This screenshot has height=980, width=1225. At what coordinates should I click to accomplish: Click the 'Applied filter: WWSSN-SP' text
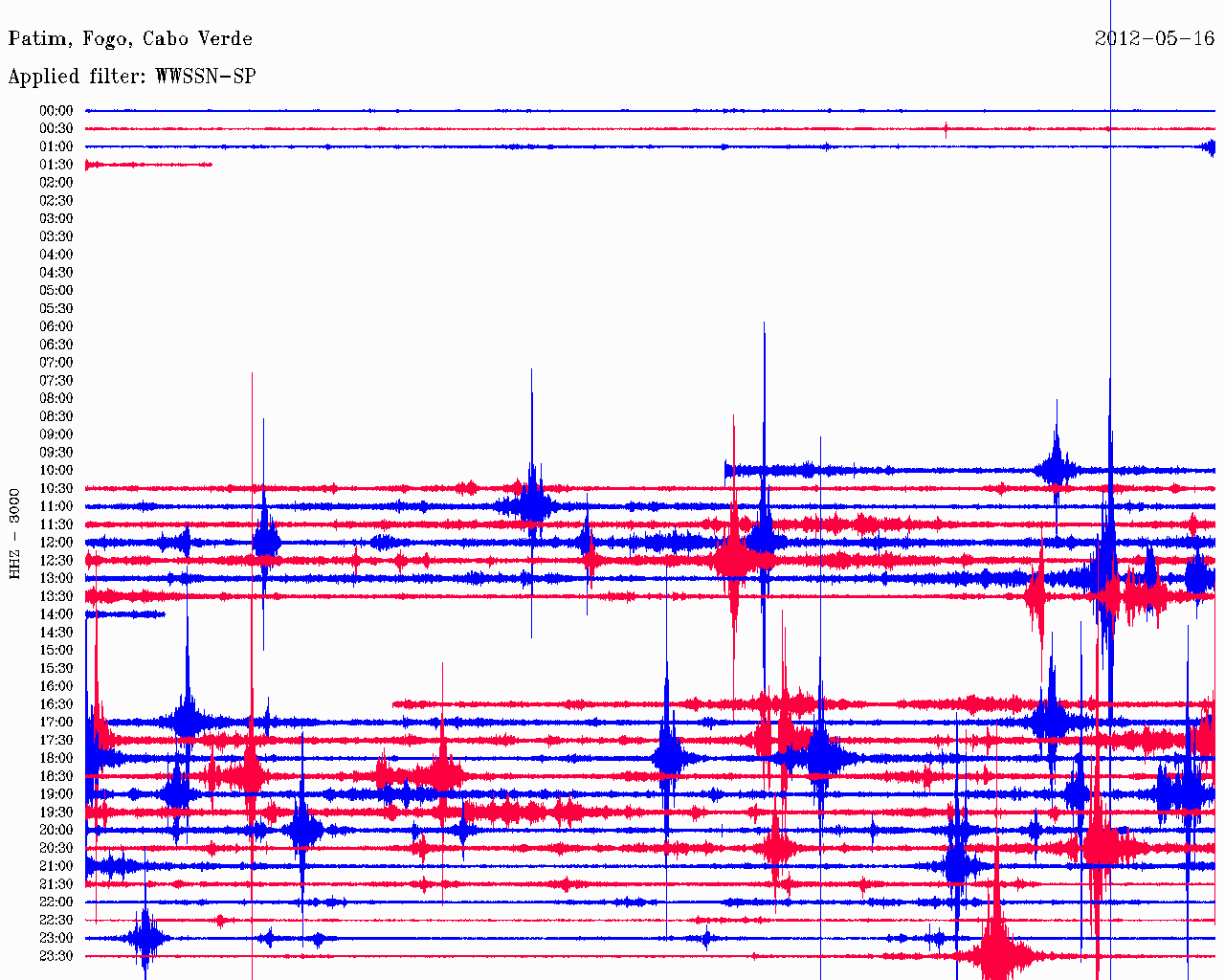[132, 77]
